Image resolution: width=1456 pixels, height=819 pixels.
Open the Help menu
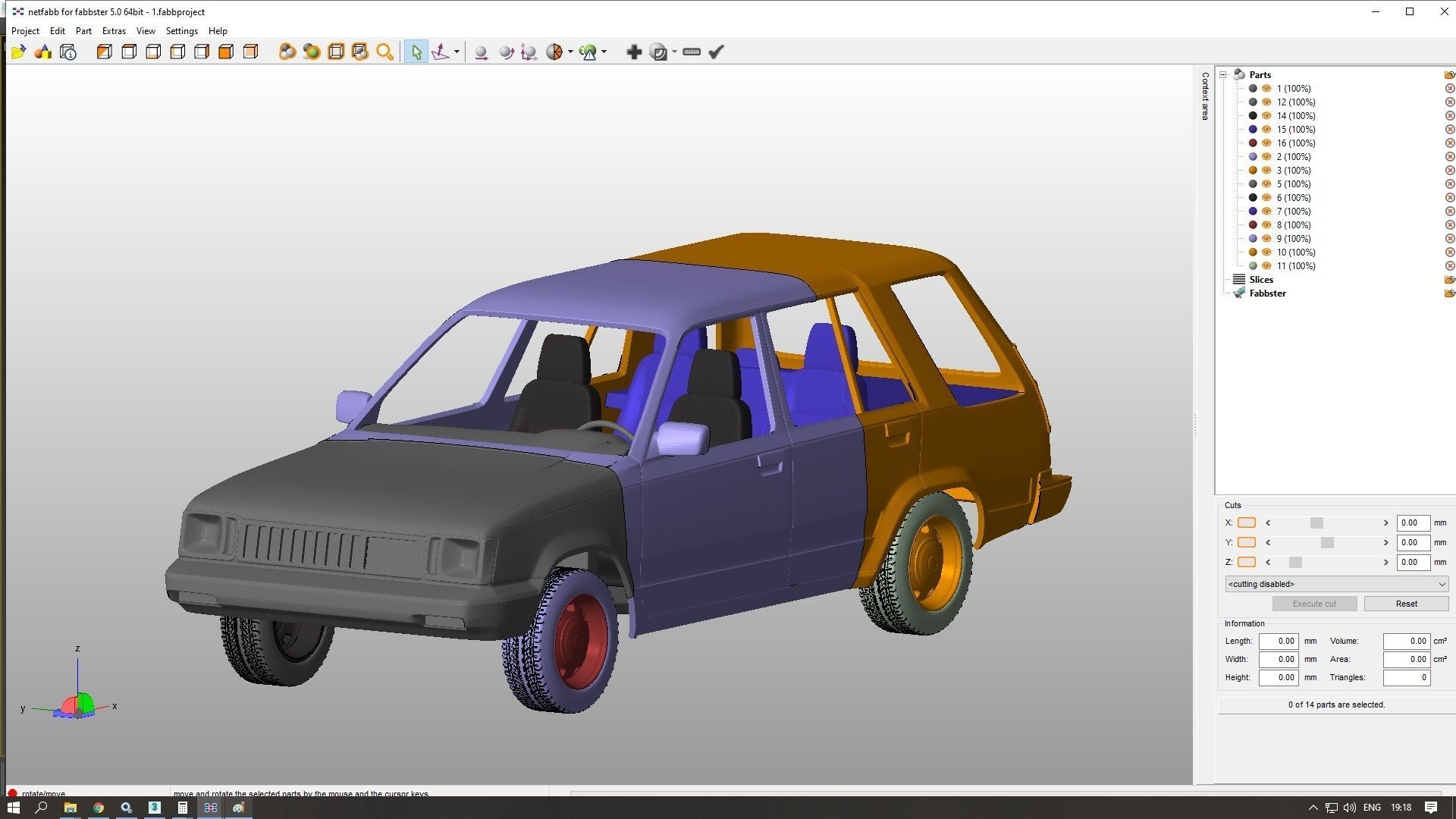pyautogui.click(x=218, y=31)
